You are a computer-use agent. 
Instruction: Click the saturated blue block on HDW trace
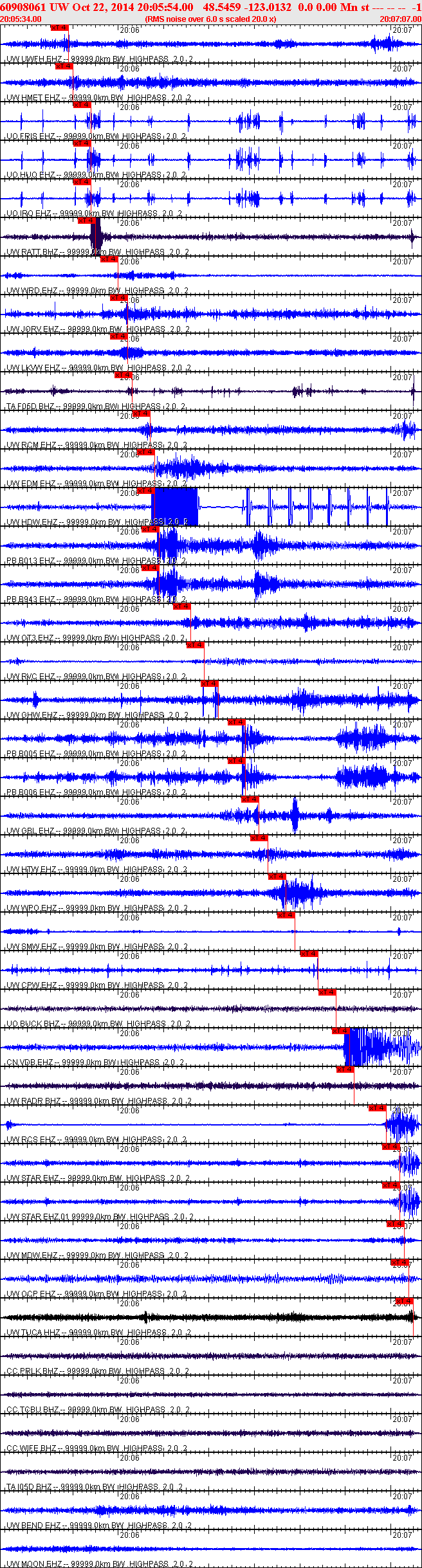pos(175,507)
